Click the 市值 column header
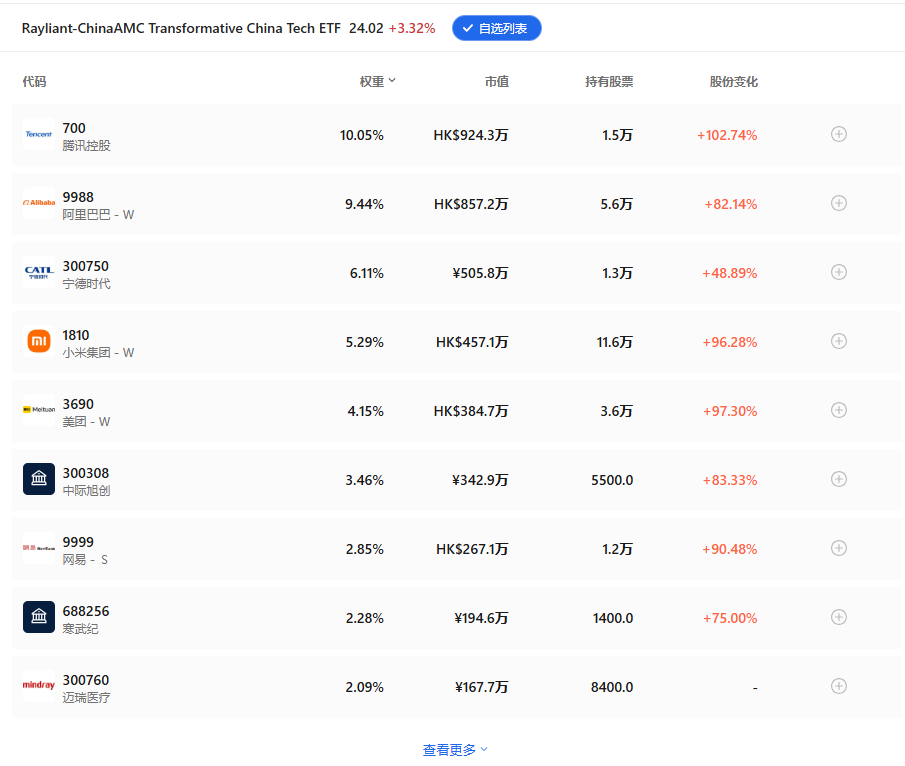 pos(496,81)
